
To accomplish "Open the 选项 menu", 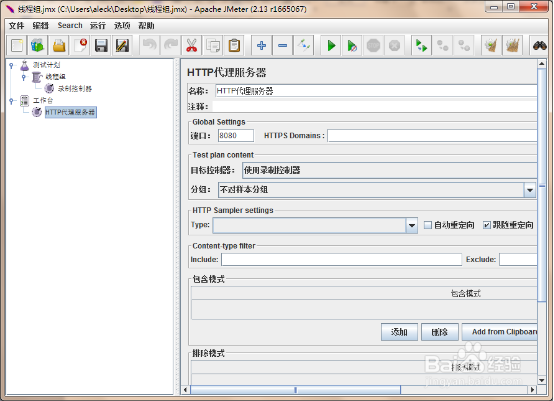I will (122, 25).
